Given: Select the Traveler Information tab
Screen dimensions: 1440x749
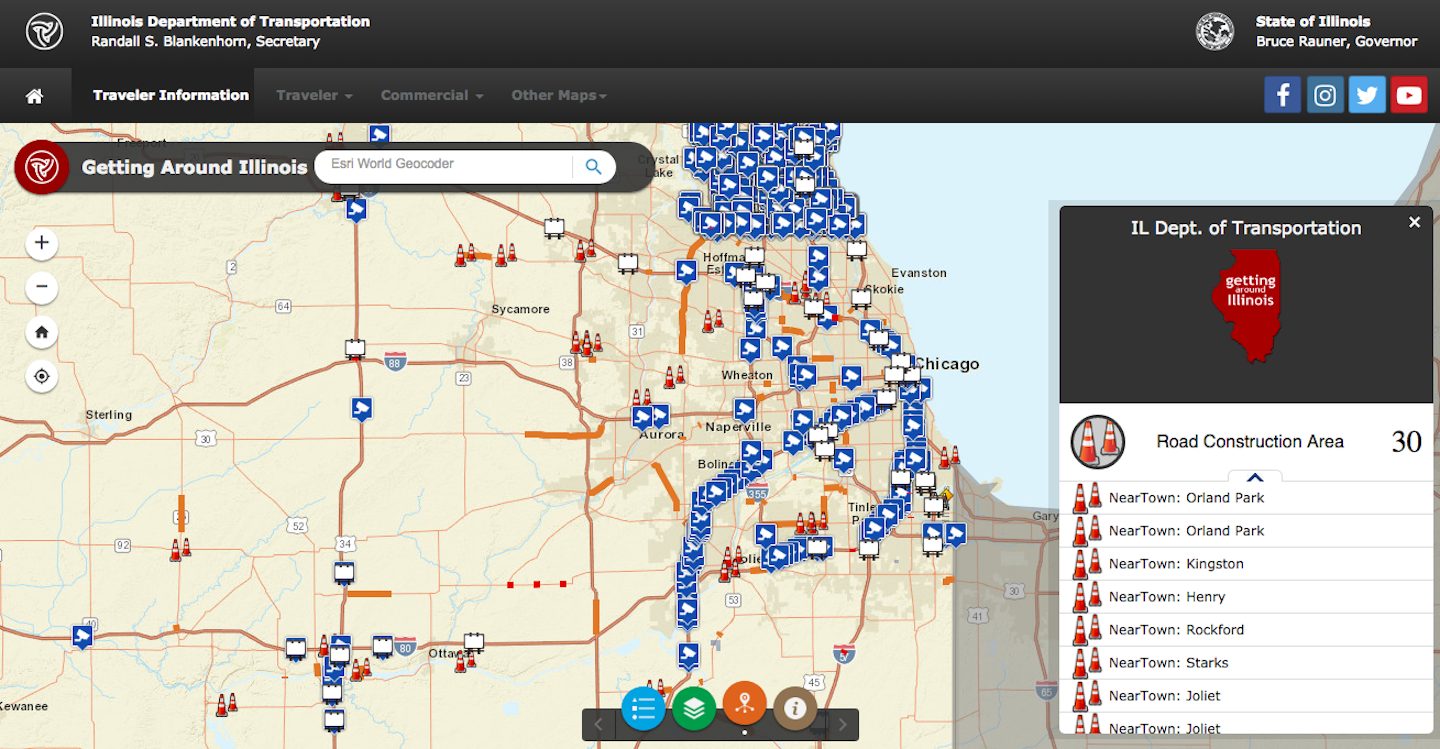Looking at the screenshot, I should [x=170, y=94].
